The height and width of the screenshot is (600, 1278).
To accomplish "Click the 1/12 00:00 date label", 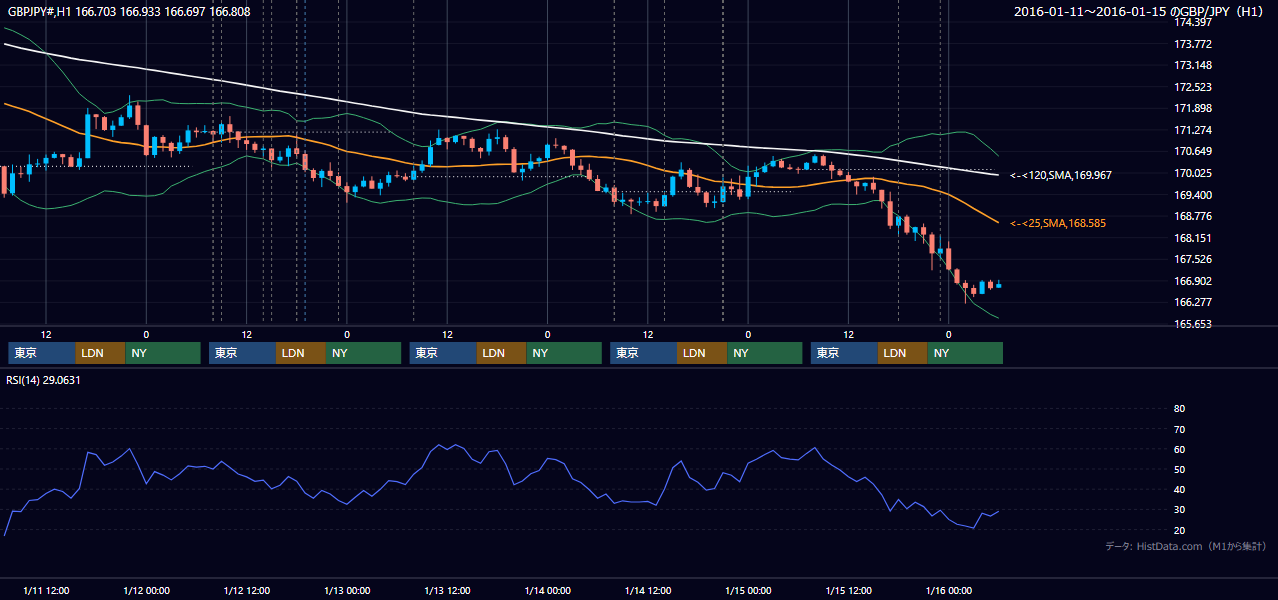I will [146, 590].
